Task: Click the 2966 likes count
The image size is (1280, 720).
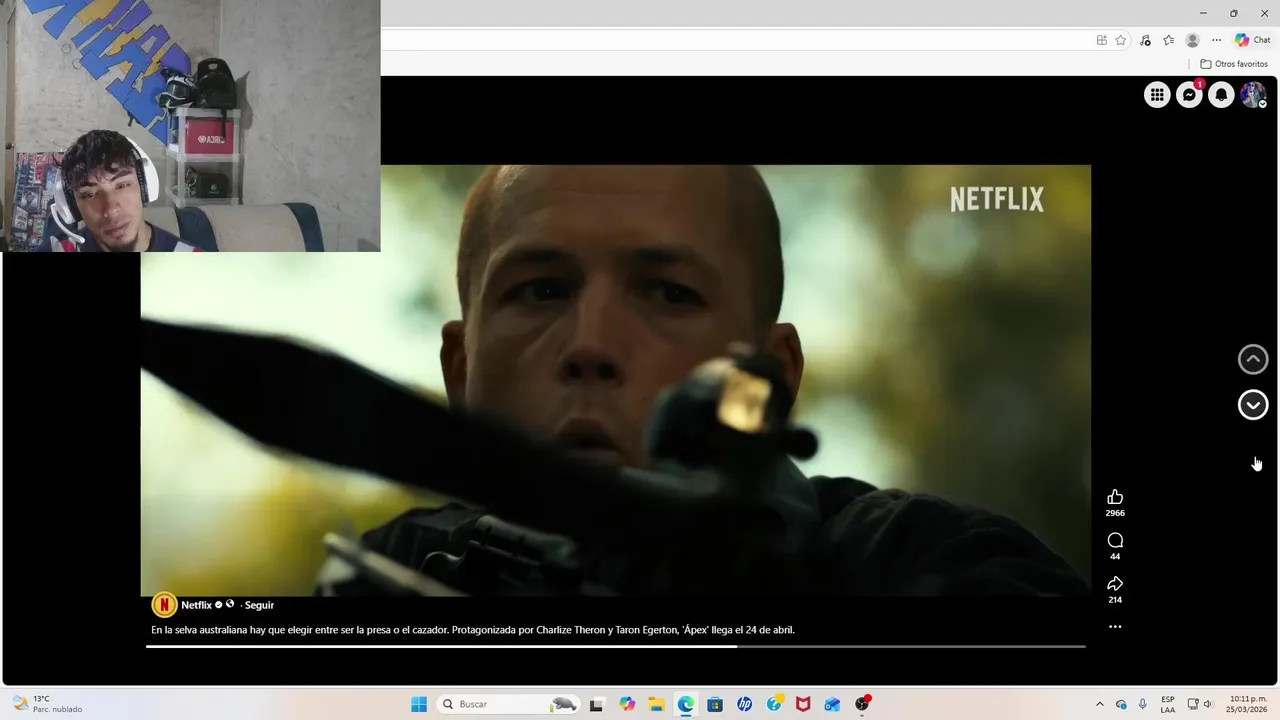Action: [x=1115, y=513]
